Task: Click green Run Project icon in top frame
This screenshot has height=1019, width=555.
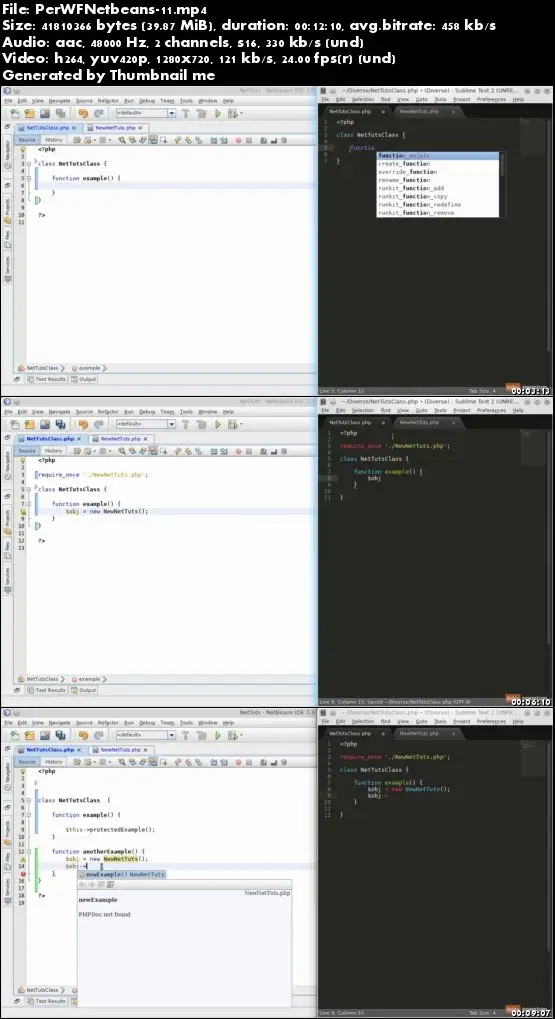Action: 218,114
